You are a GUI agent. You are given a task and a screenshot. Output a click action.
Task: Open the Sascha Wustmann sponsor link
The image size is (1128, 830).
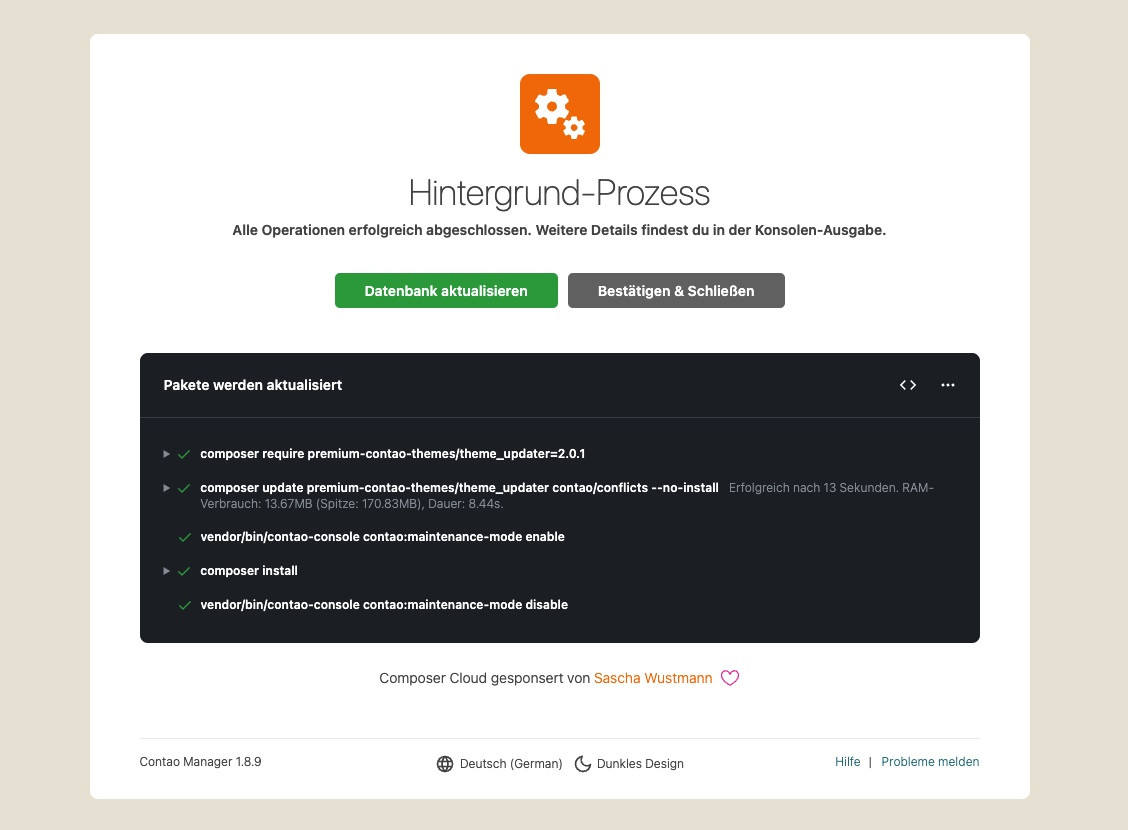[x=653, y=678]
